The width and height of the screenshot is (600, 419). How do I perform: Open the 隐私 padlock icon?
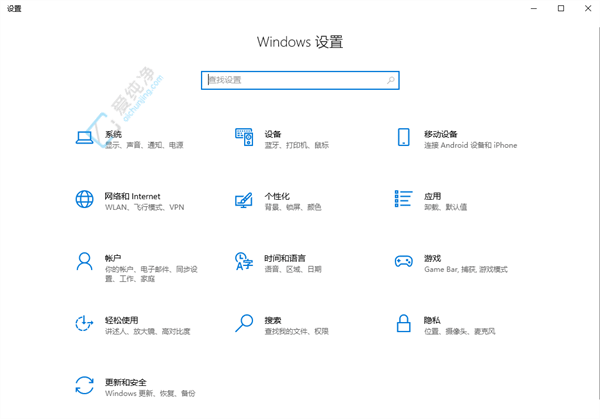pyautogui.click(x=403, y=323)
